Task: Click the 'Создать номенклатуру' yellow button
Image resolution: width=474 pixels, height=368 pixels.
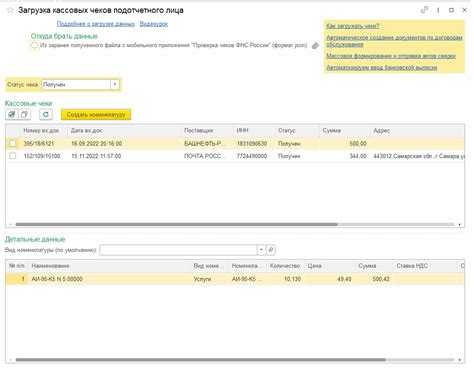Action: tap(96, 115)
